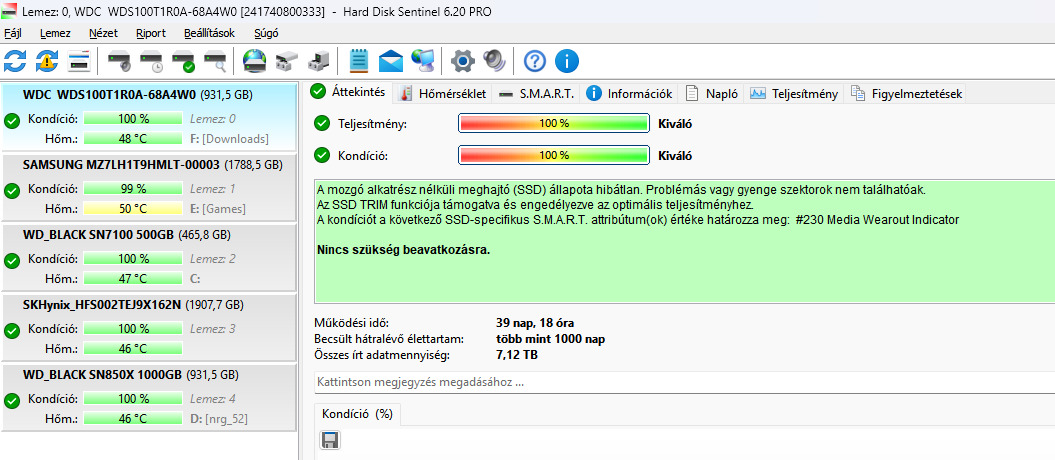
Task: Click the envelope e-mail toolbar icon
Action: 391,61
